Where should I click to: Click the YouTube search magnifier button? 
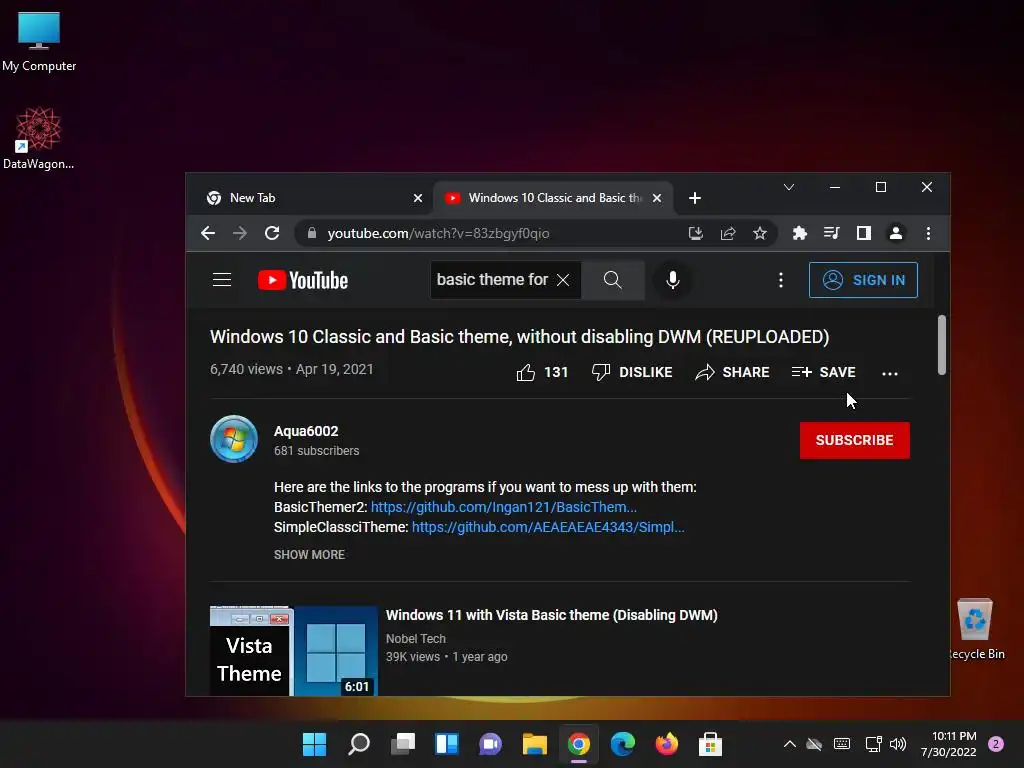click(x=613, y=280)
